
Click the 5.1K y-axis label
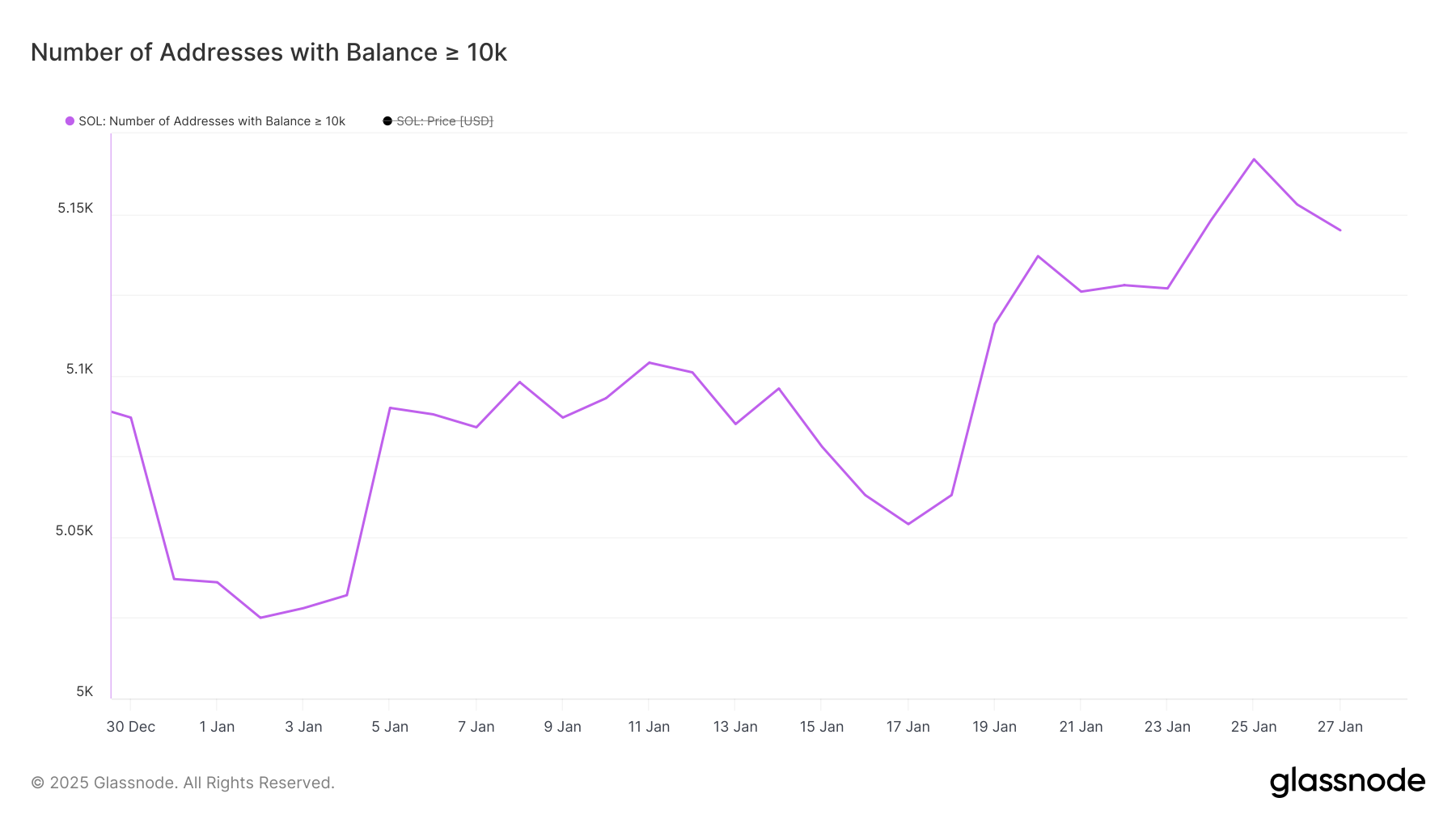coord(79,369)
